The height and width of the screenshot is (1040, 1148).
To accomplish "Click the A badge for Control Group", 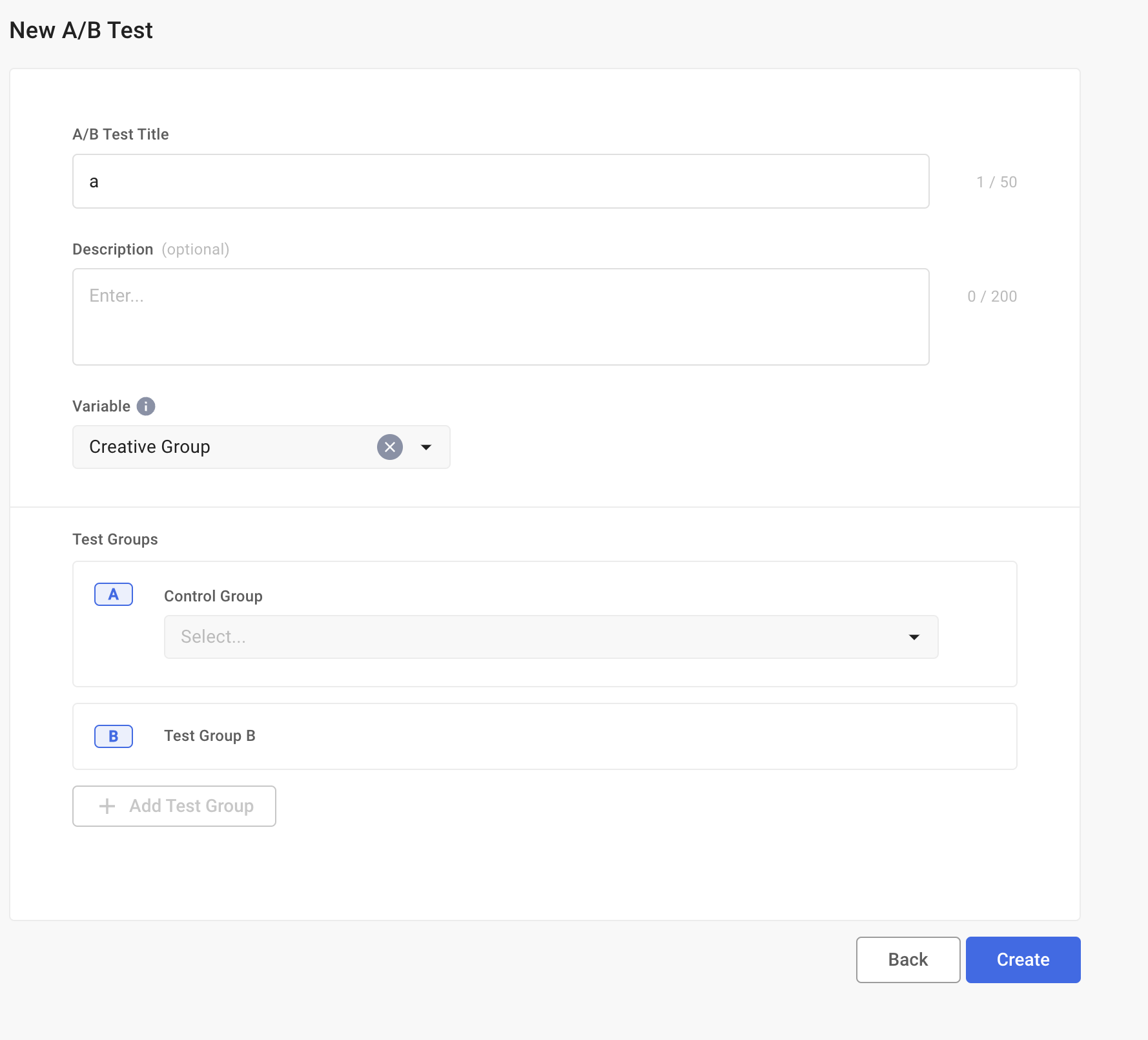I will click(114, 594).
